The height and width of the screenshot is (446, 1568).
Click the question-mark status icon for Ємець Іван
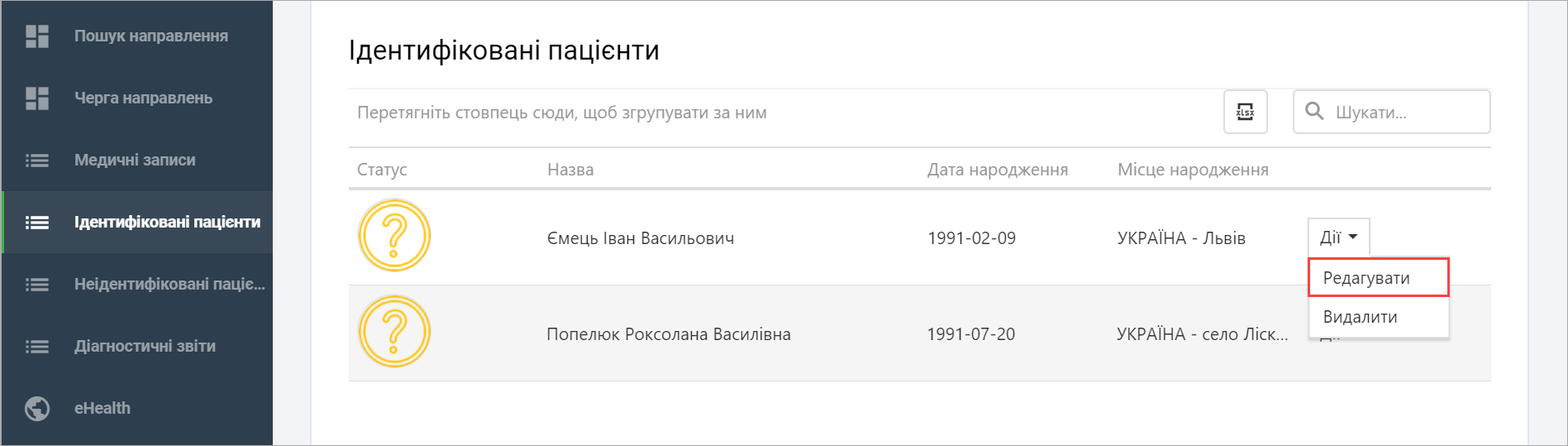click(x=394, y=236)
